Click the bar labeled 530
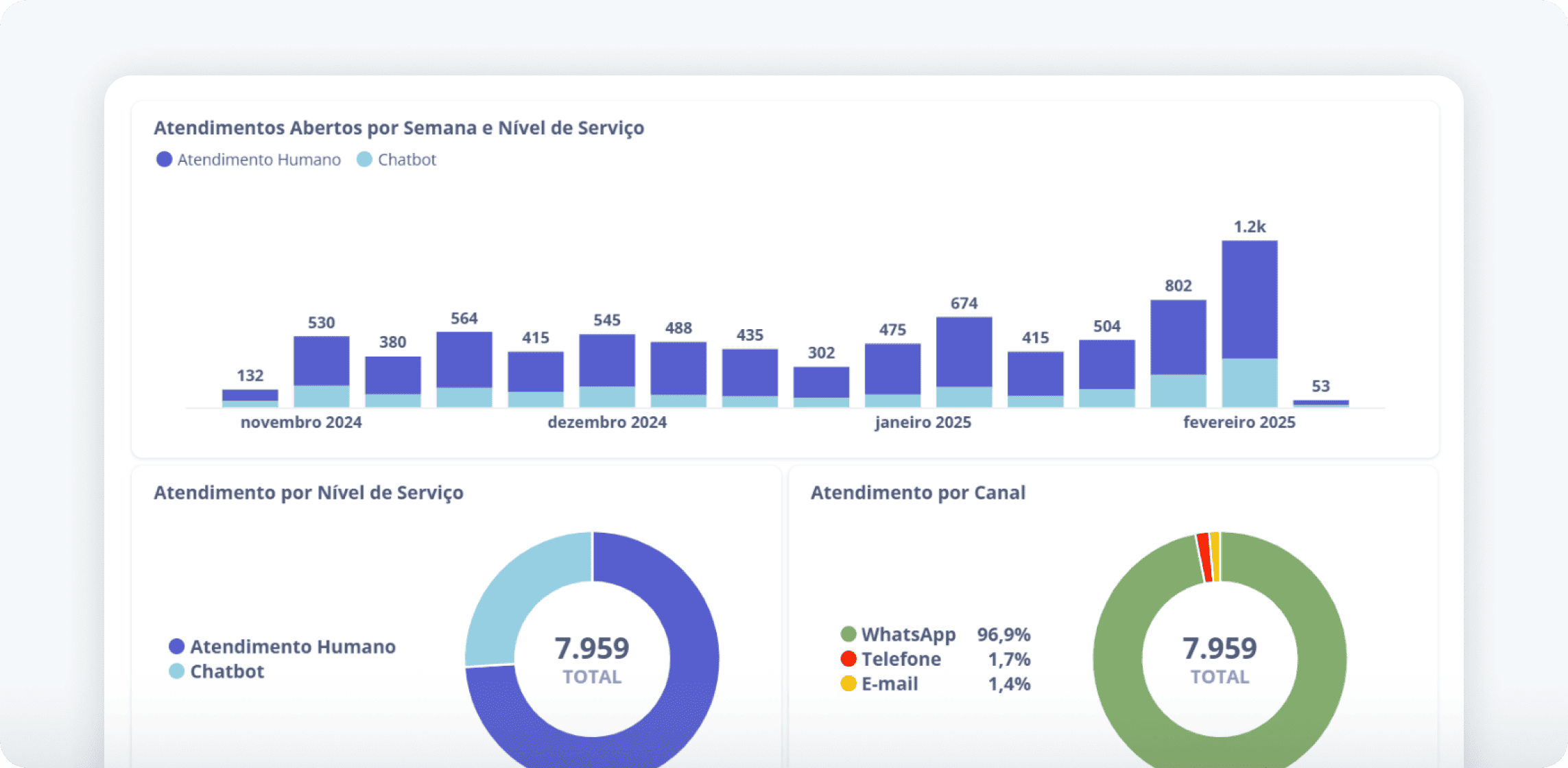Image resolution: width=1568 pixels, height=768 pixels. click(x=321, y=372)
